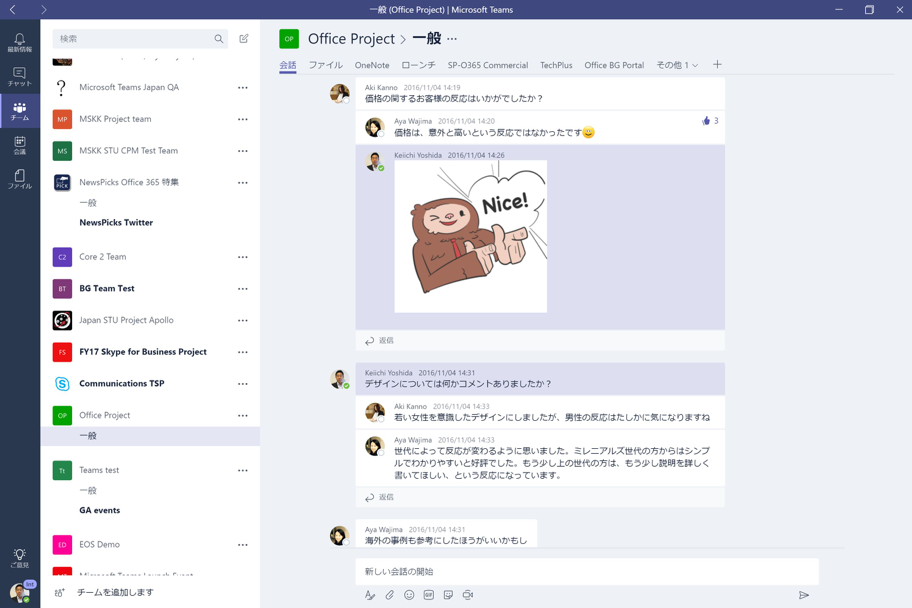Open the OneNote tab
Screen dimensions: 912x608
tap(372, 65)
